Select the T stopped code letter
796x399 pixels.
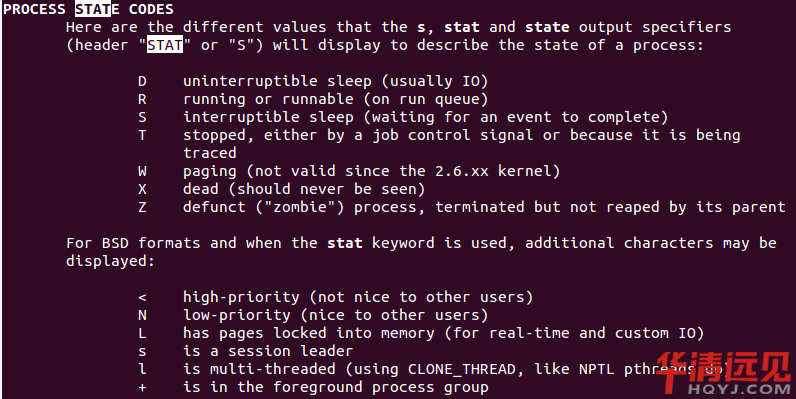[142, 135]
